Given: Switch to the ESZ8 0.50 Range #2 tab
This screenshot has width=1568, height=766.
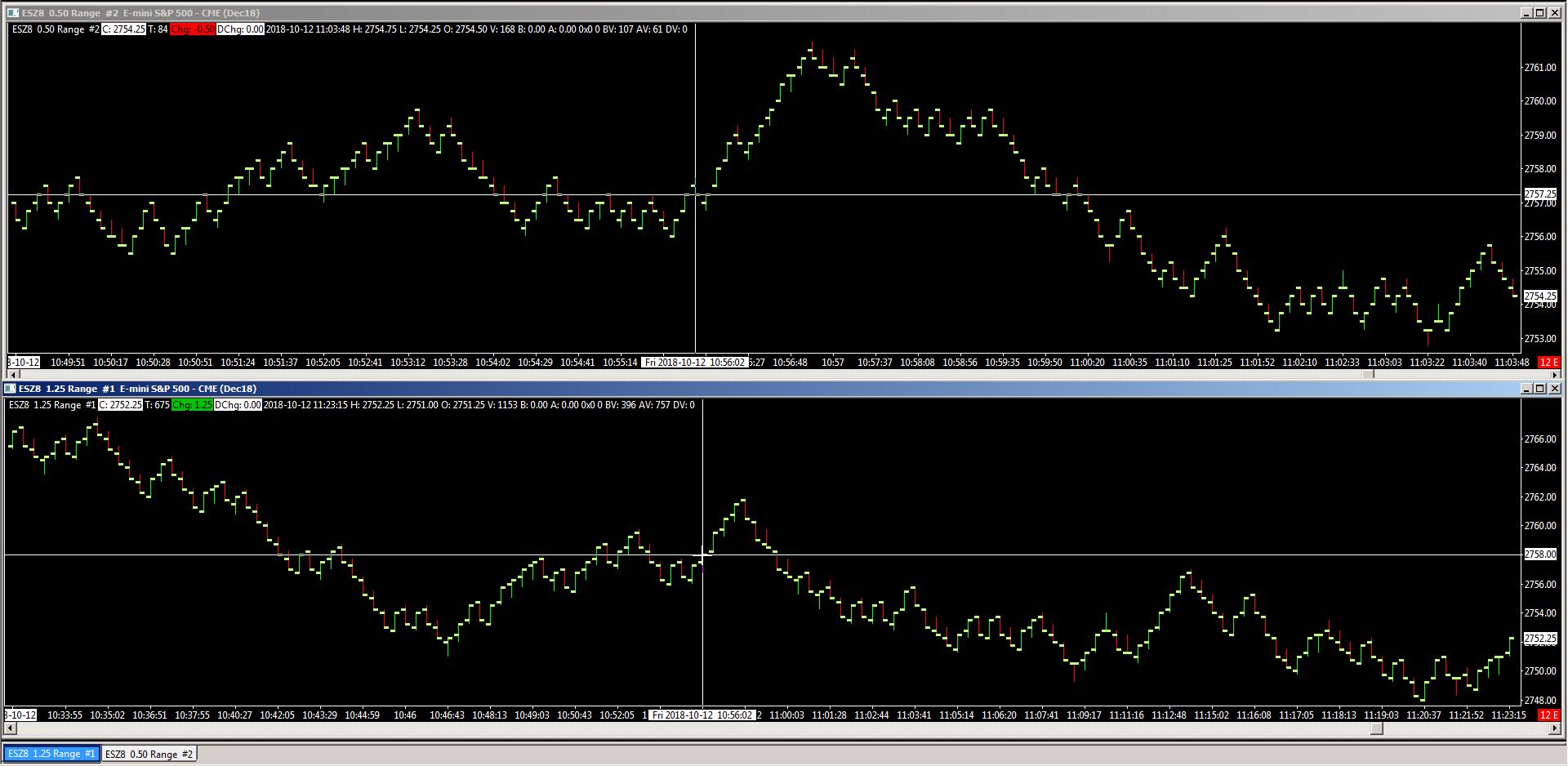Looking at the screenshot, I should pyautogui.click(x=149, y=754).
